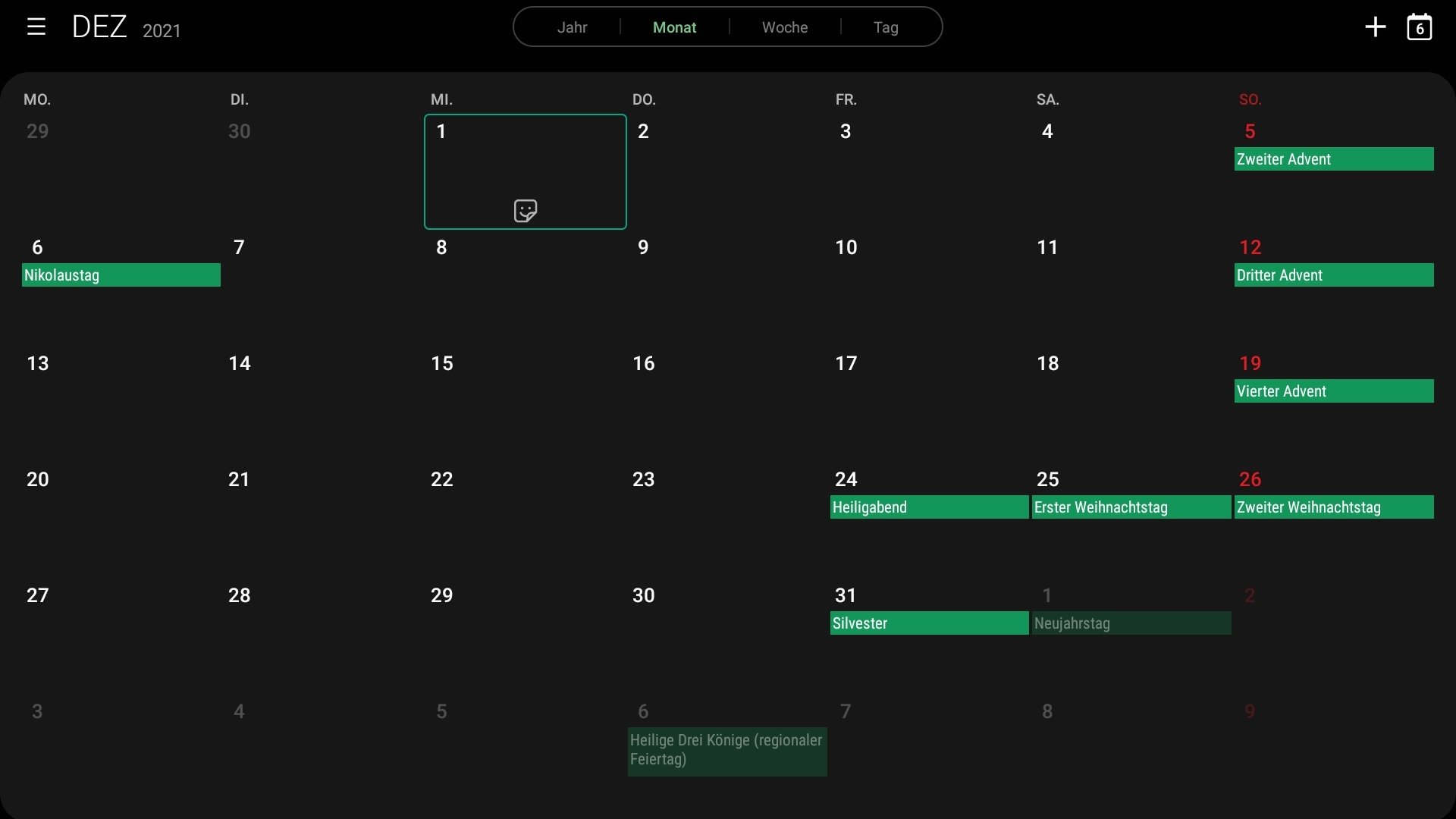
Task: Select the Monat view tab
Action: pos(674,27)
